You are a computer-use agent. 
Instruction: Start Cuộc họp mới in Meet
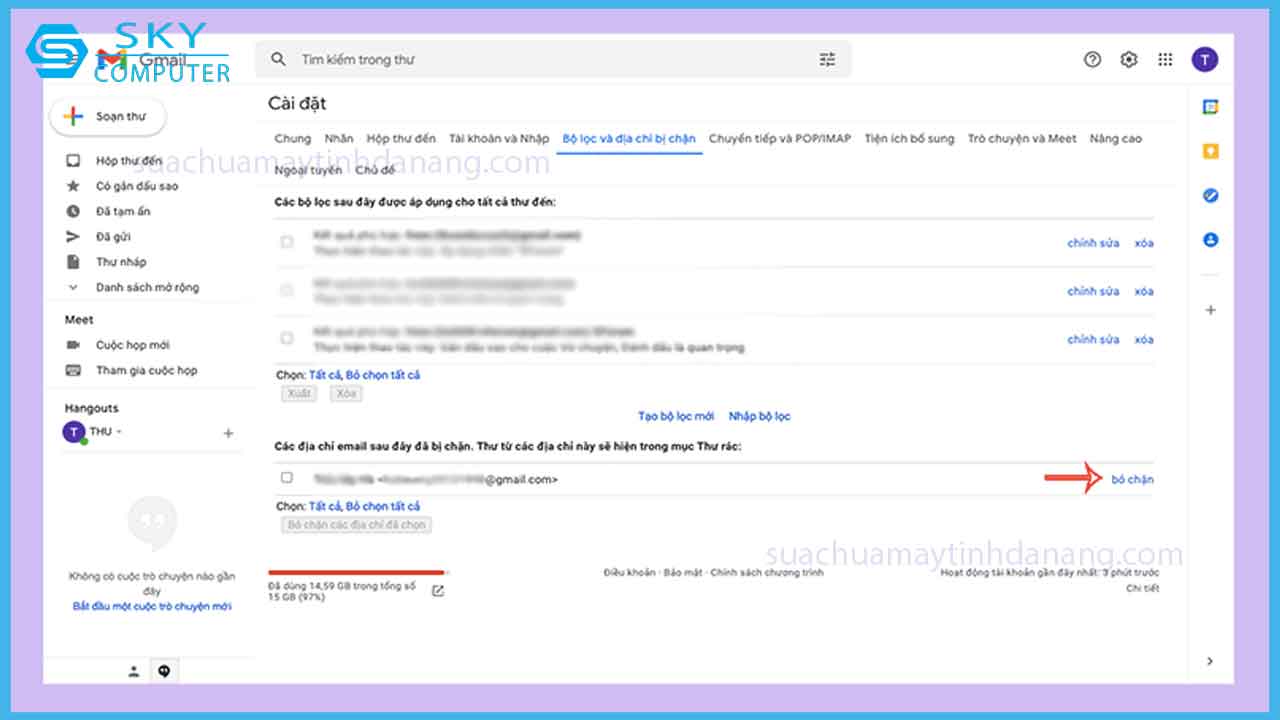point(132,345)
